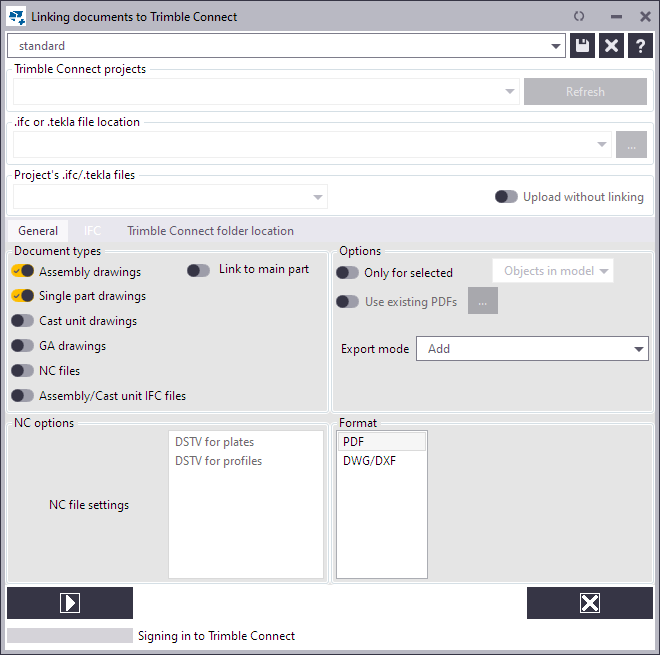Select DSTV for profiles NC setting

point(246,461)
